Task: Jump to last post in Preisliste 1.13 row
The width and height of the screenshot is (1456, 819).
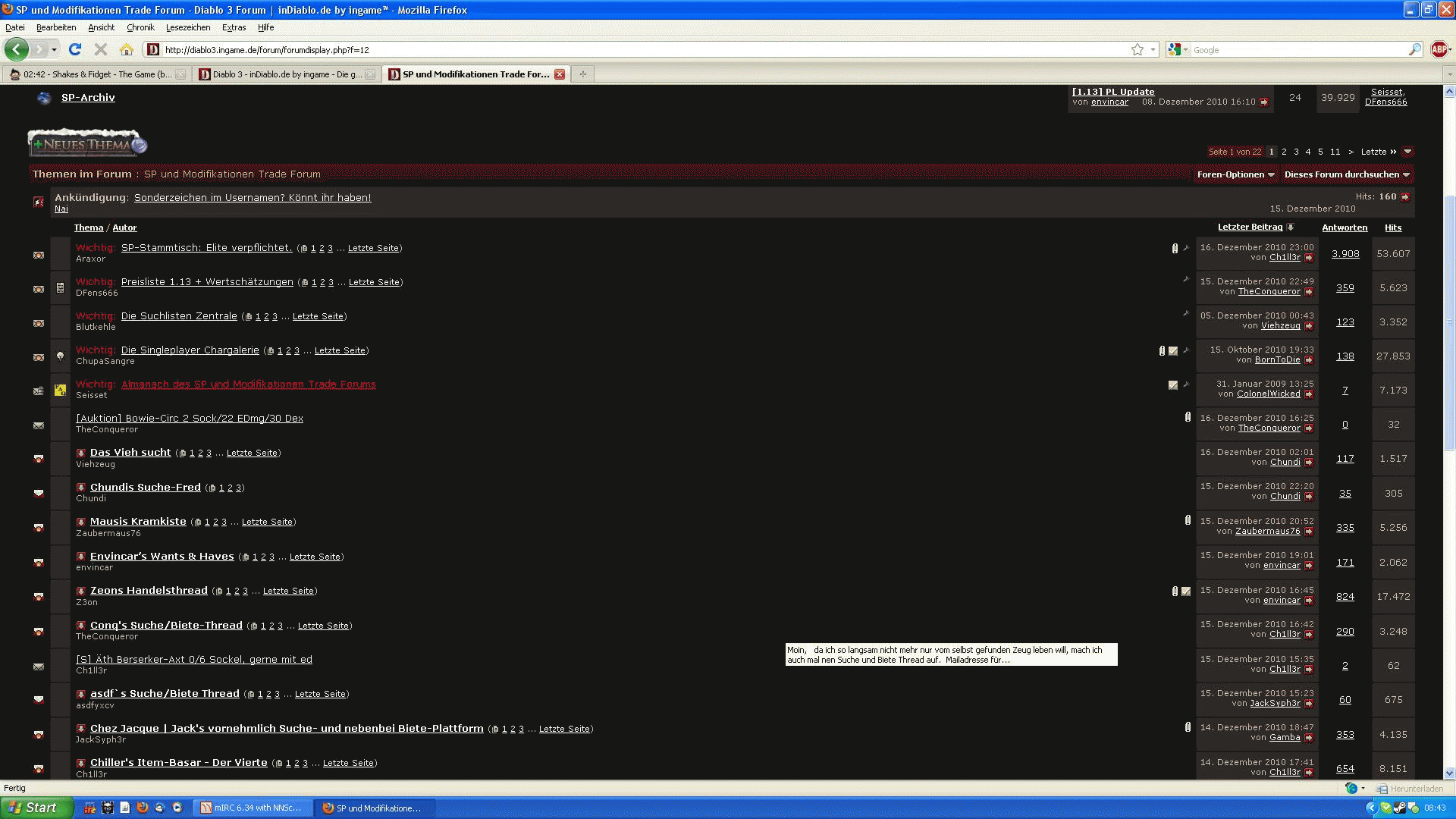Action: [1308, 292]
